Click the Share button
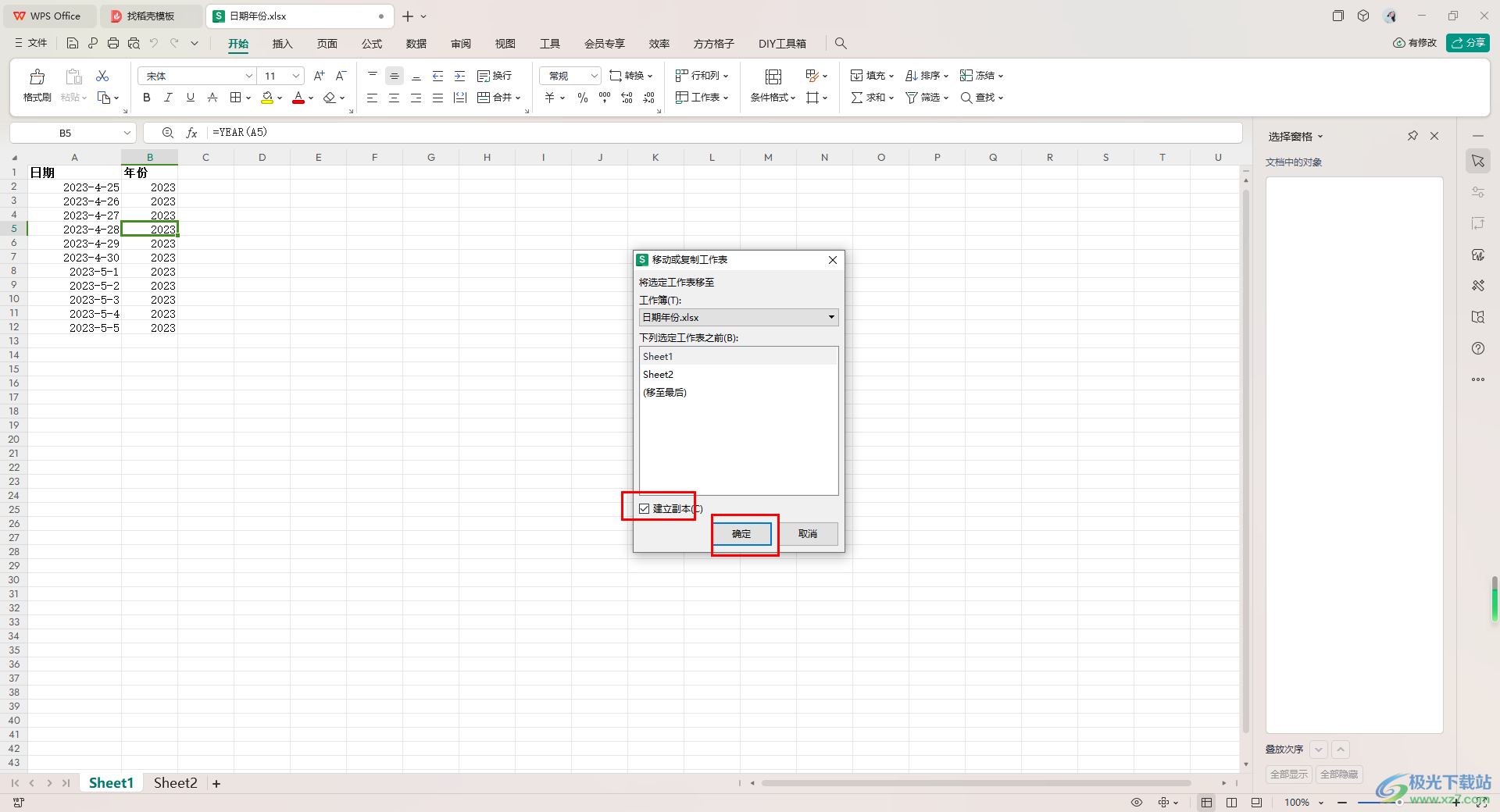 (1468, 43)
